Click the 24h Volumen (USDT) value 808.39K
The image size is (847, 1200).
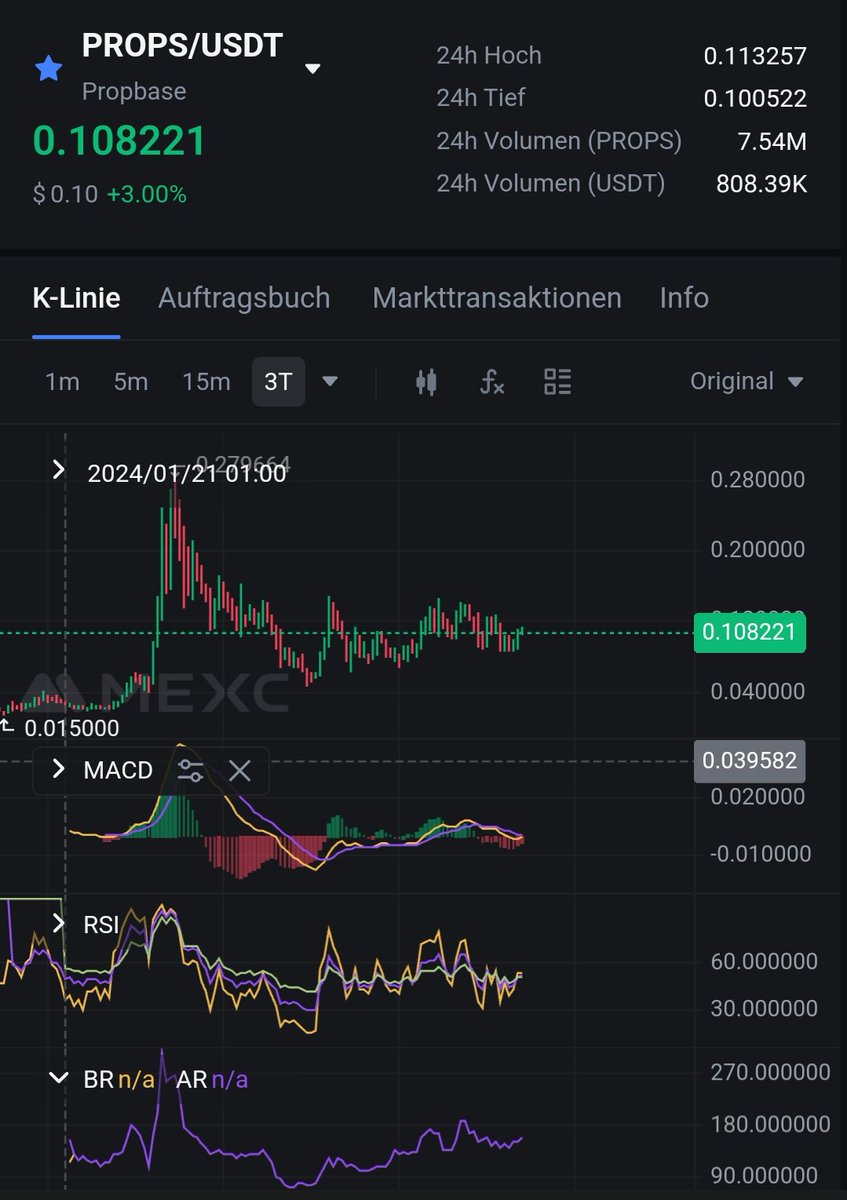coord(761,184)
